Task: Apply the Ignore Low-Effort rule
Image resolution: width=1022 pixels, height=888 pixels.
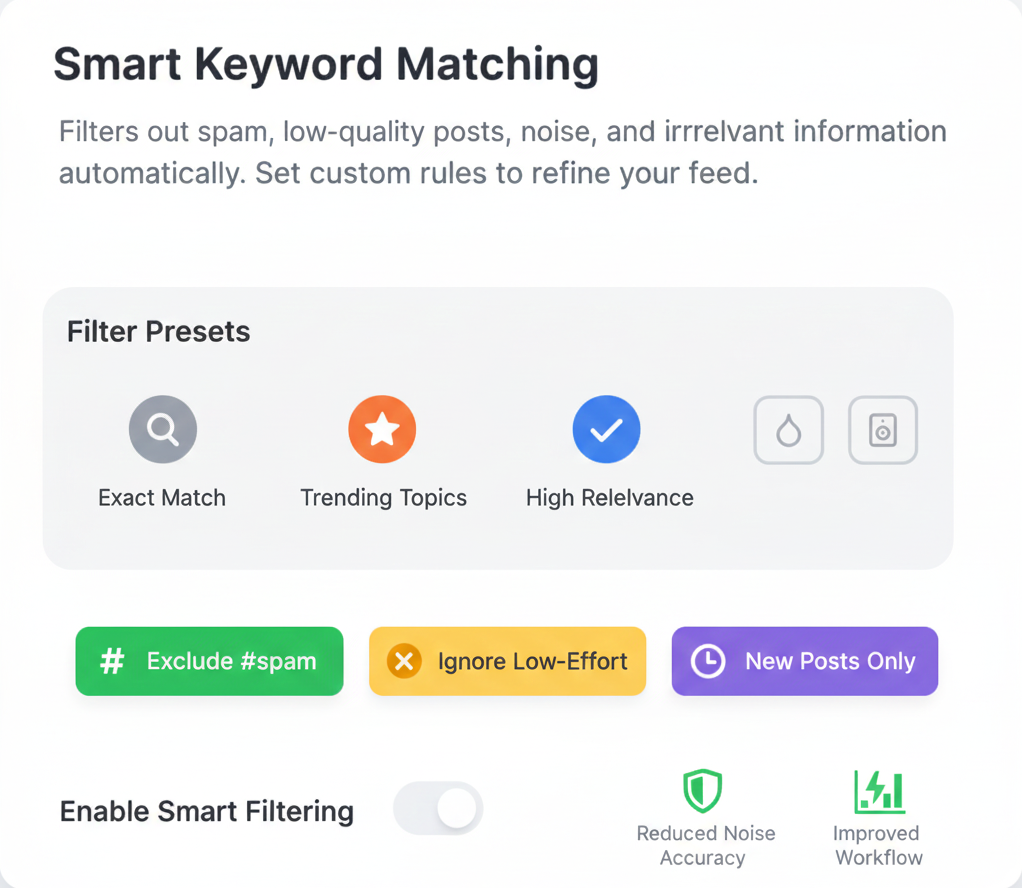Action: pos(507,660)
